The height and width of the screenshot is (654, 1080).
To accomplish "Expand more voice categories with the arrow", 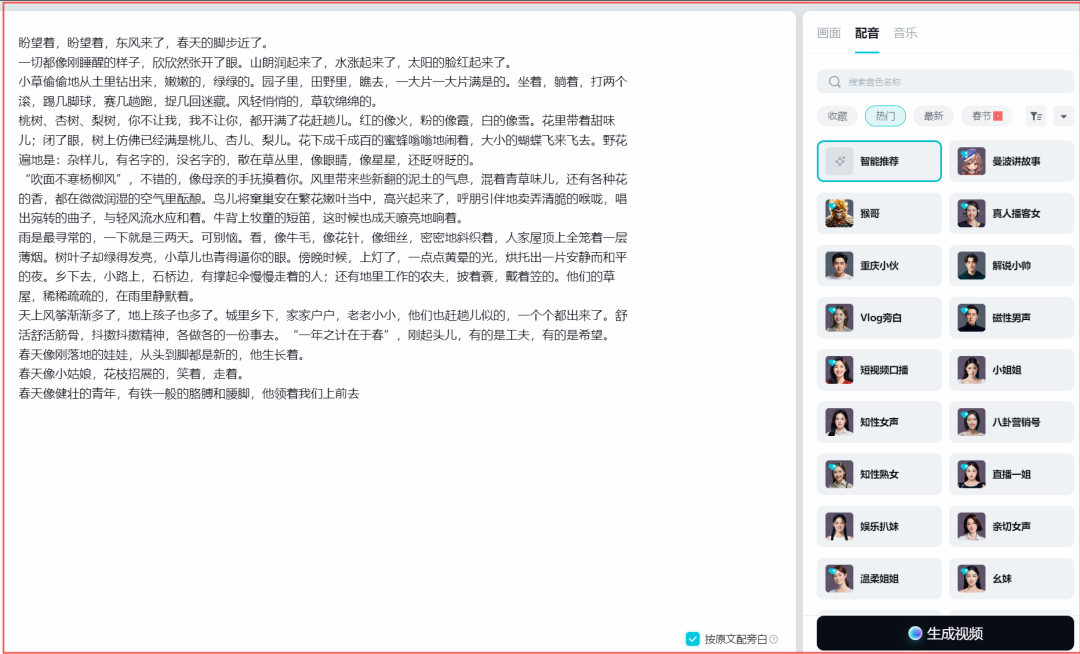I will point(1063,116).
